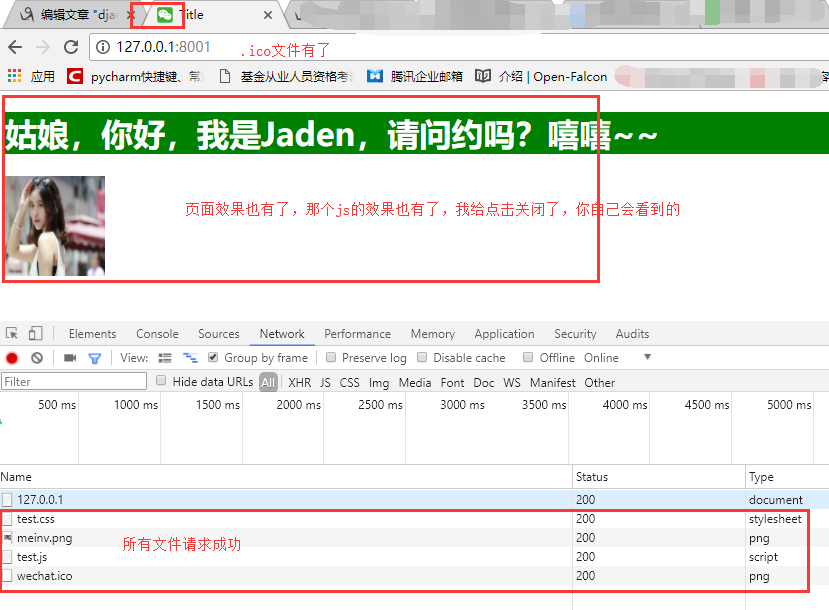Image resolution: width=829 pixels, height=610 pixels.
Task: Click the red record network log button
Action: (12, 358)
